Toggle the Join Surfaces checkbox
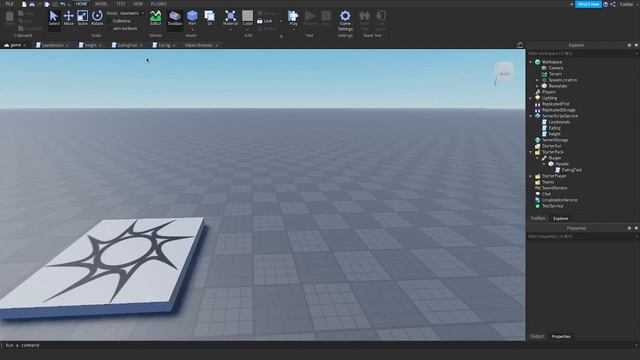The height and width of the screenshot is (360, 640). [x=109, y=29]
